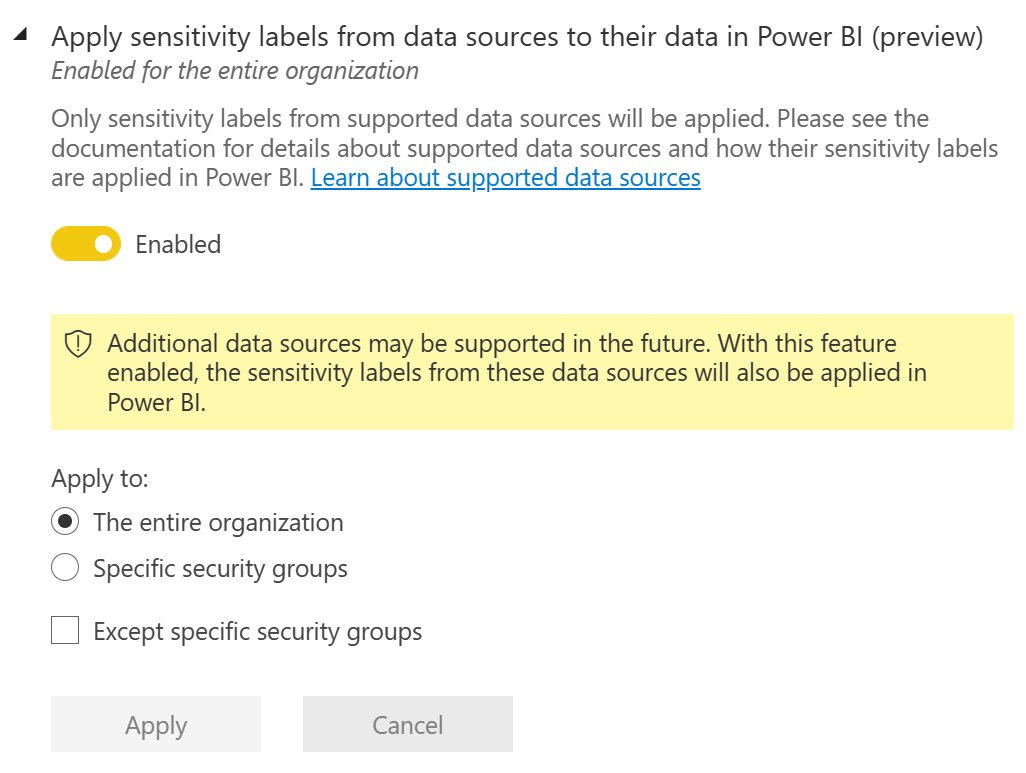Choose the 'Specific security groups' radio button

(x=65, y=569)
